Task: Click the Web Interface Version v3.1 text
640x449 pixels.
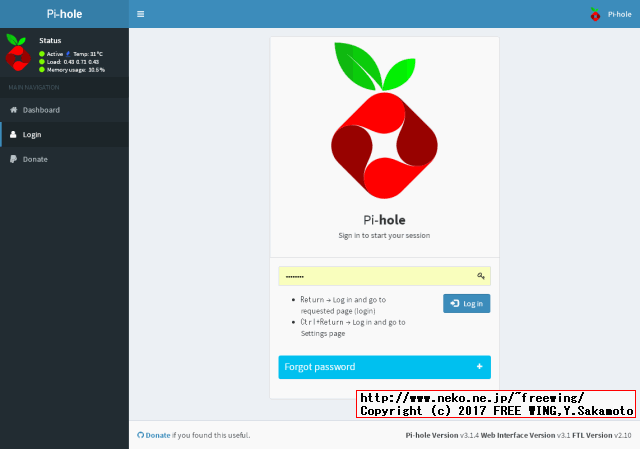Action: pyautogui.click(x=526, y=435)
